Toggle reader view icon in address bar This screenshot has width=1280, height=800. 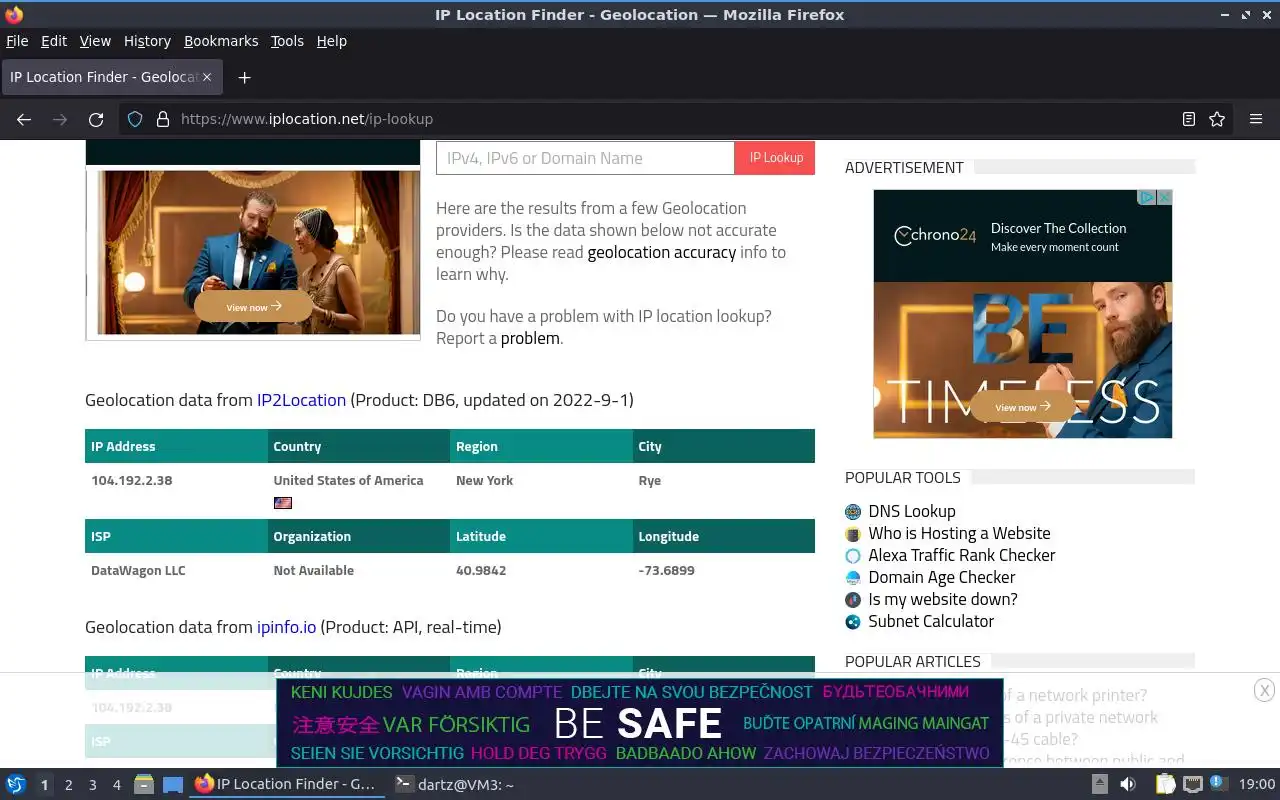pos(1188,119)
